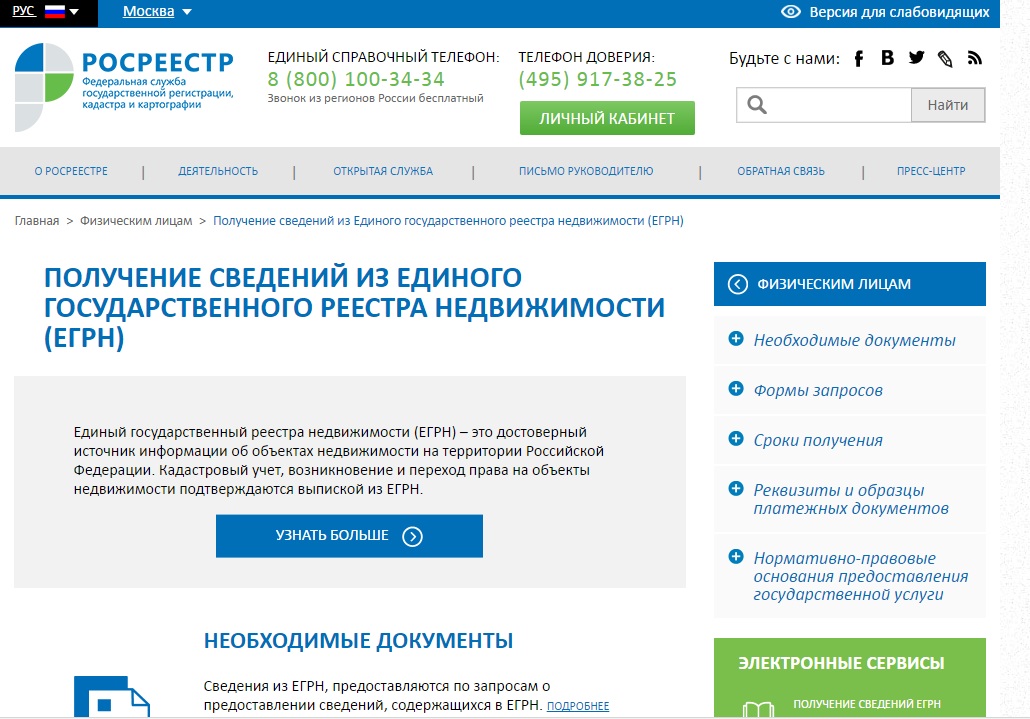Click the back arrow beside Физическим лицам

pyautogui.click(x=738, y=284)
